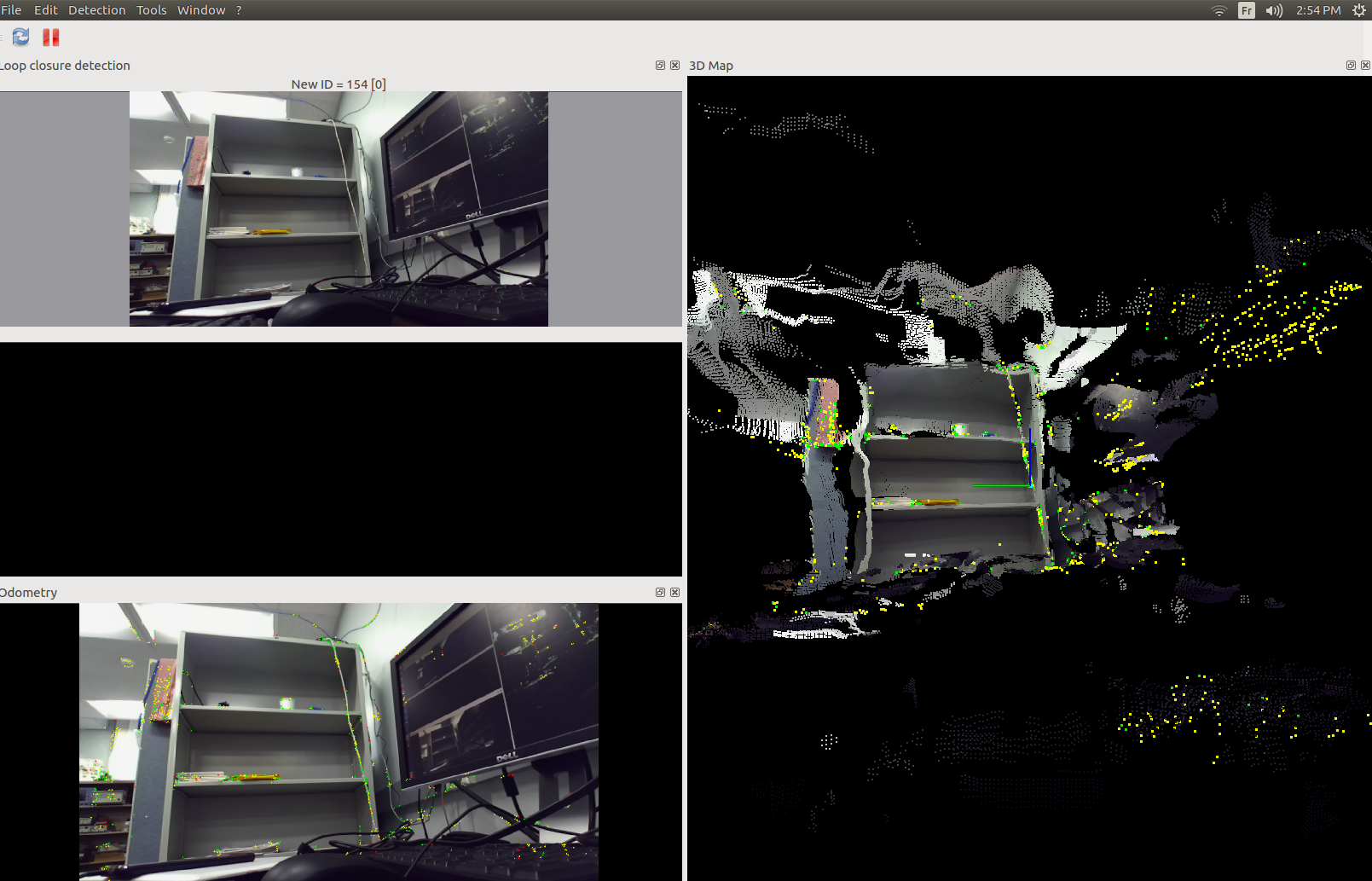Float the Loop closure detection panel

(x=660, y=66)
